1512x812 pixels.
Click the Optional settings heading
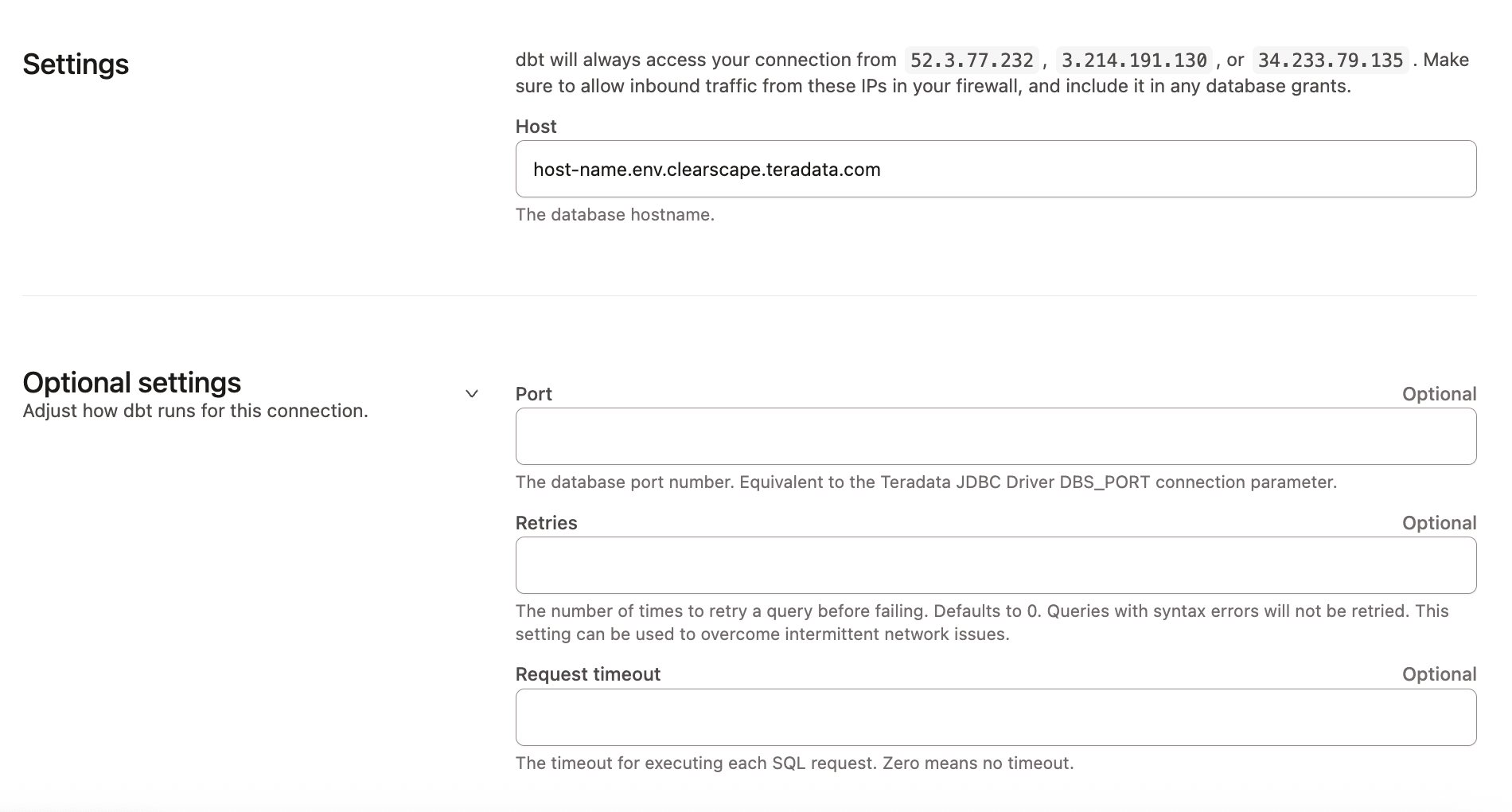point(131,382)
